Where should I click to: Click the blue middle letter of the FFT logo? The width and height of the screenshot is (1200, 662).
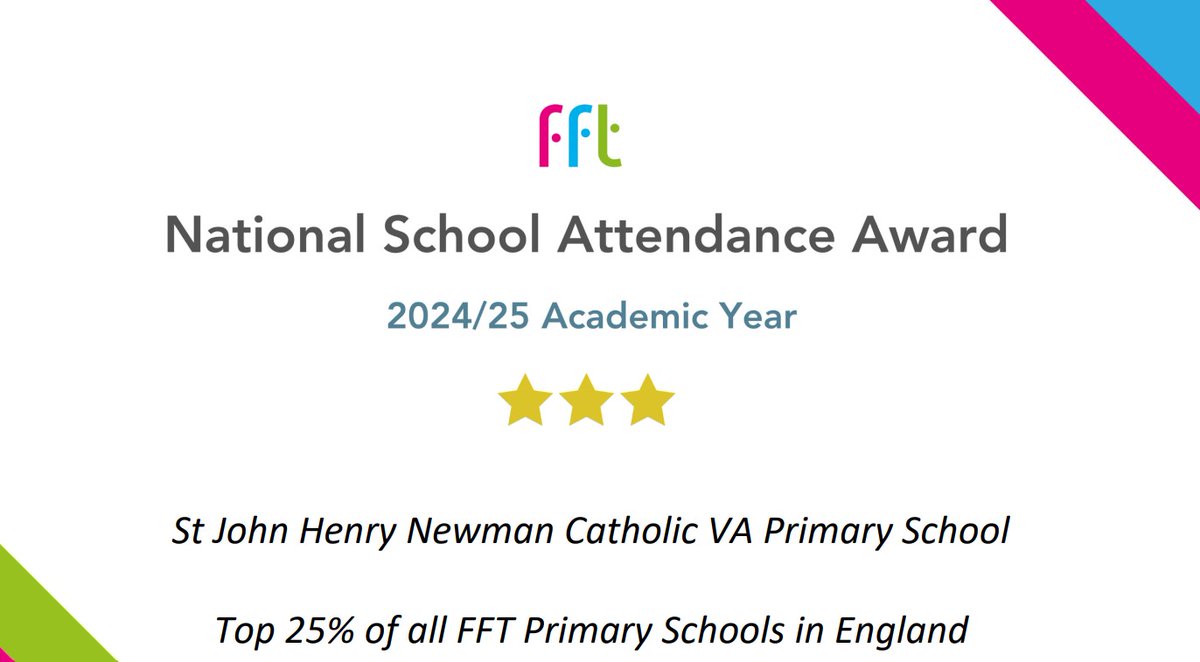pyautogui.click(x=578, y=137)
